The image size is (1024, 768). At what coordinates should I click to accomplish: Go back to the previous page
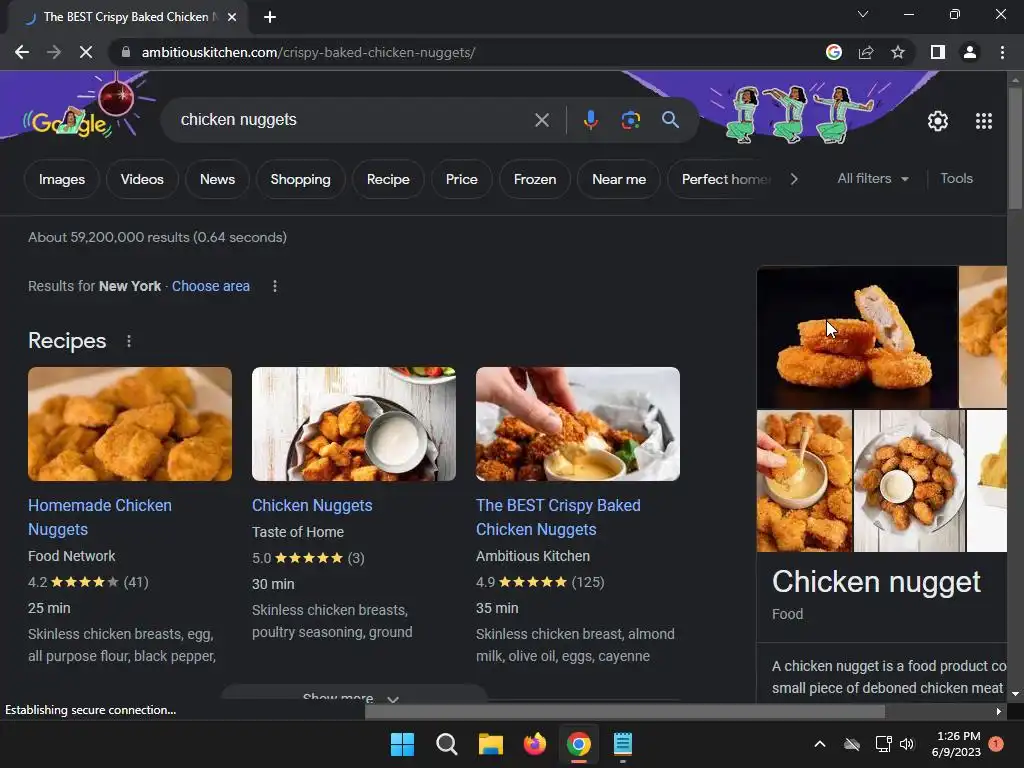click(x=22, y=52)
